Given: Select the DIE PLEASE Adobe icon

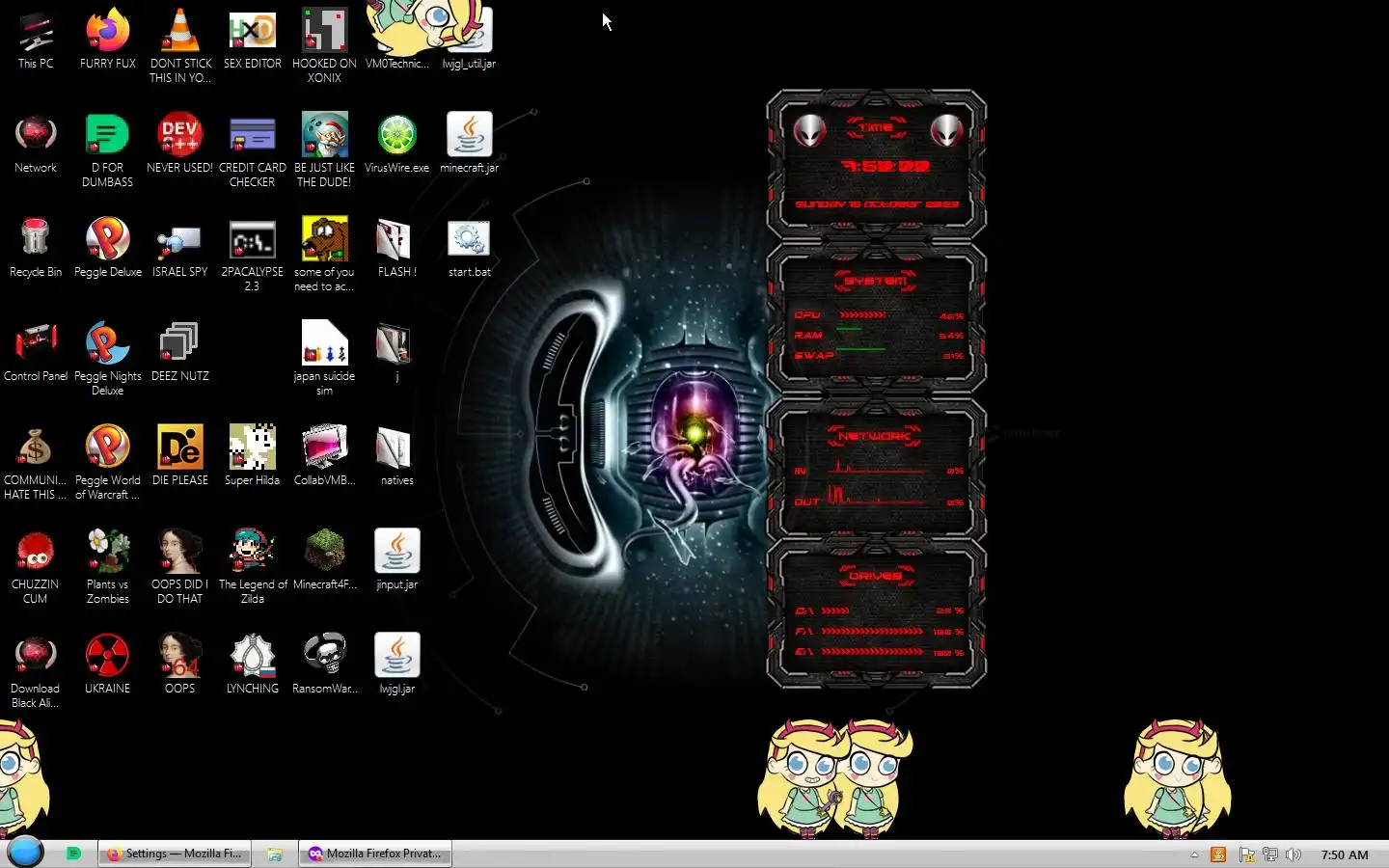Looking at the screenshot, I should click(180, 455).
